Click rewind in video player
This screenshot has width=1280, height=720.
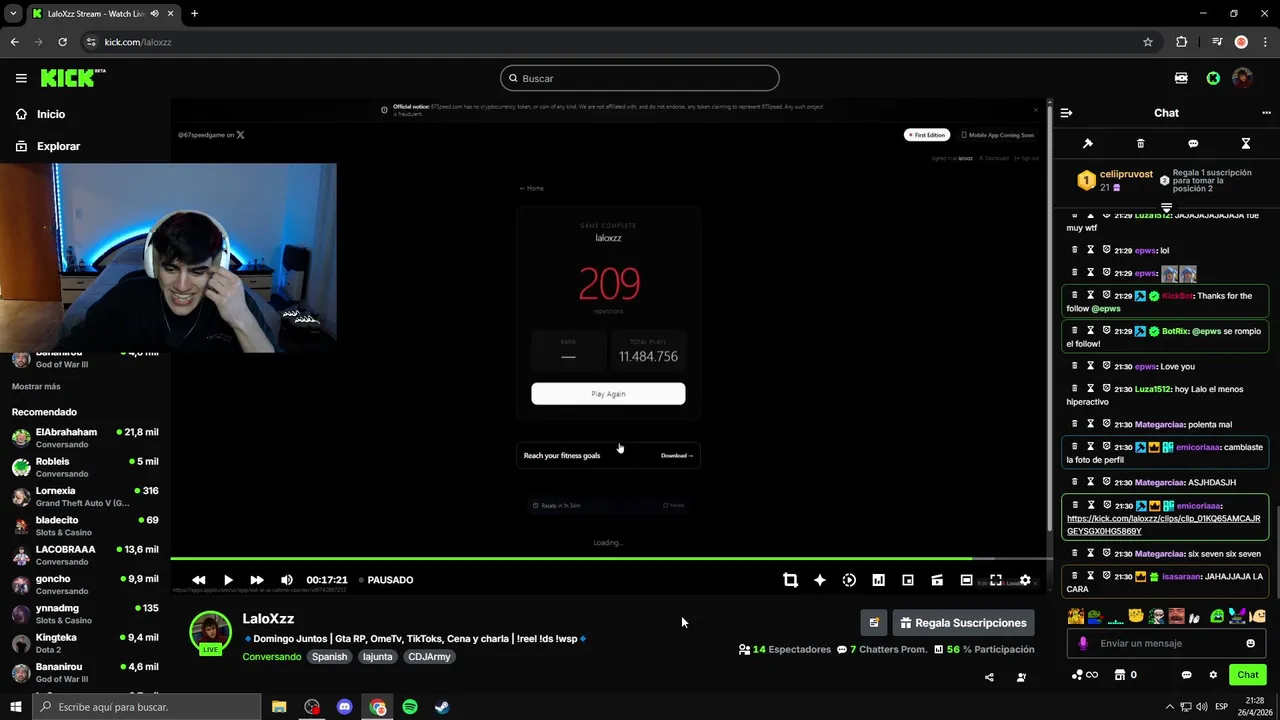(199, 580)
